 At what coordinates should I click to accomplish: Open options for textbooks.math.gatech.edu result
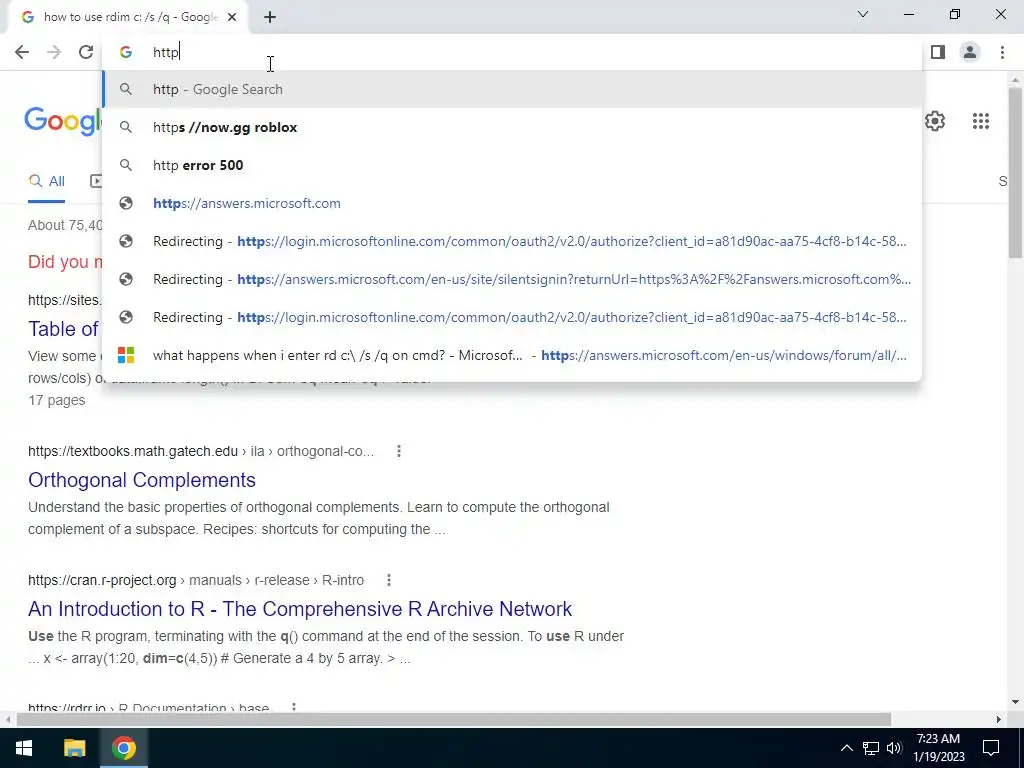coord(398,451)
